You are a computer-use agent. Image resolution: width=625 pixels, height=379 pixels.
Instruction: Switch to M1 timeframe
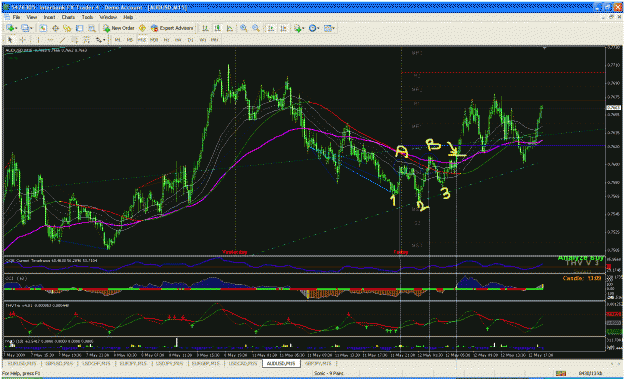pos(118,40)
